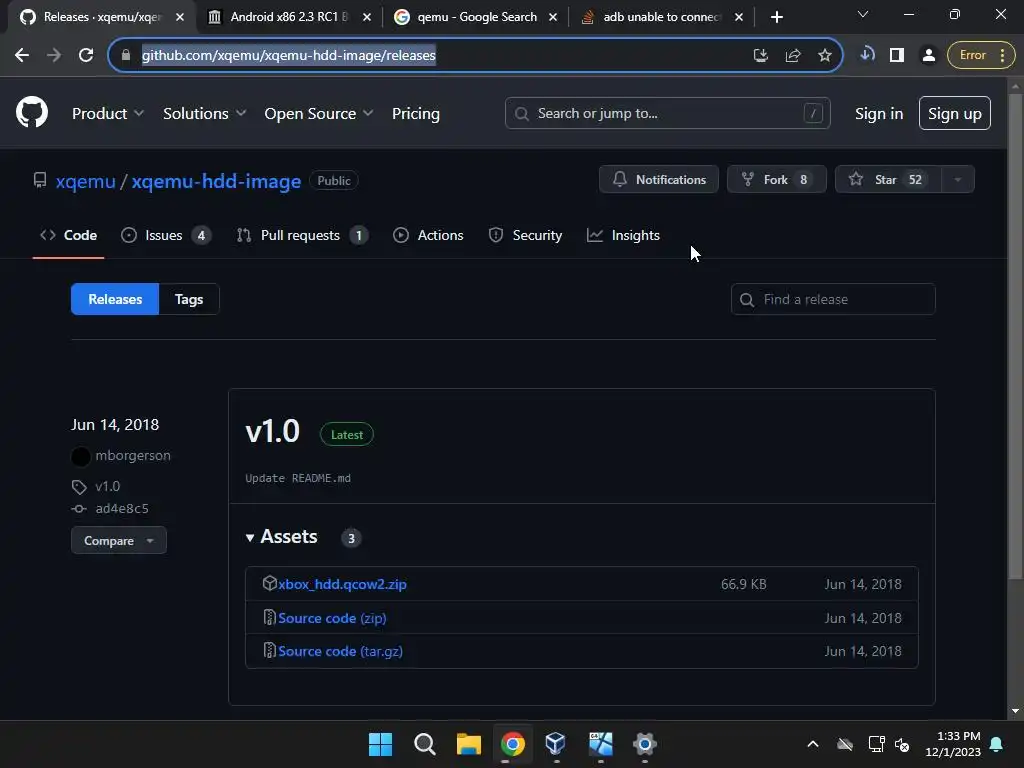Switch to the adb unable to connect tab
Image resolution: width=1024 pixels, height=768 pixels.
tap(661, 17)
